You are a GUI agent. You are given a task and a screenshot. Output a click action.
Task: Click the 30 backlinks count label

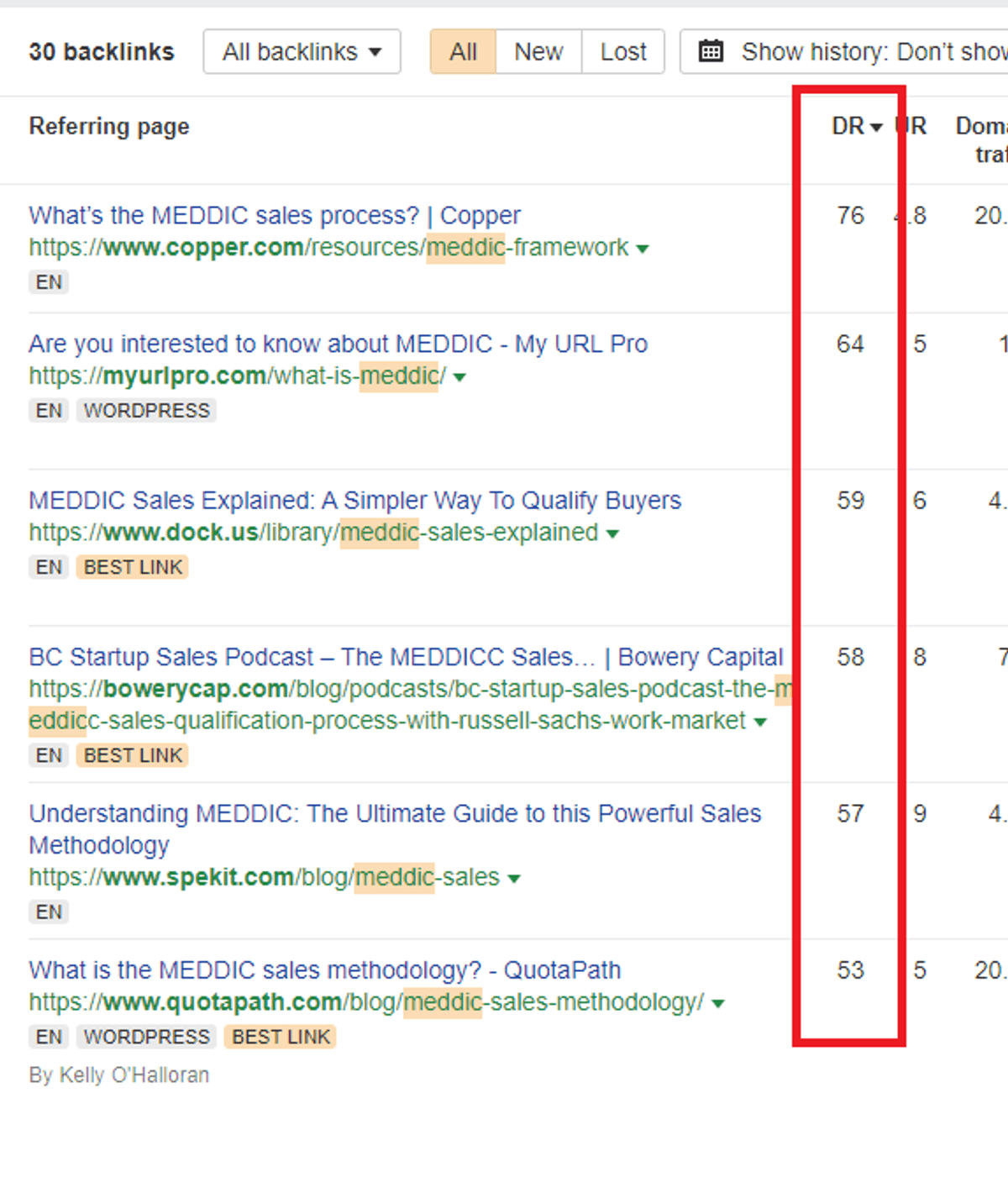pyautogui.click(x=102, y=52)
